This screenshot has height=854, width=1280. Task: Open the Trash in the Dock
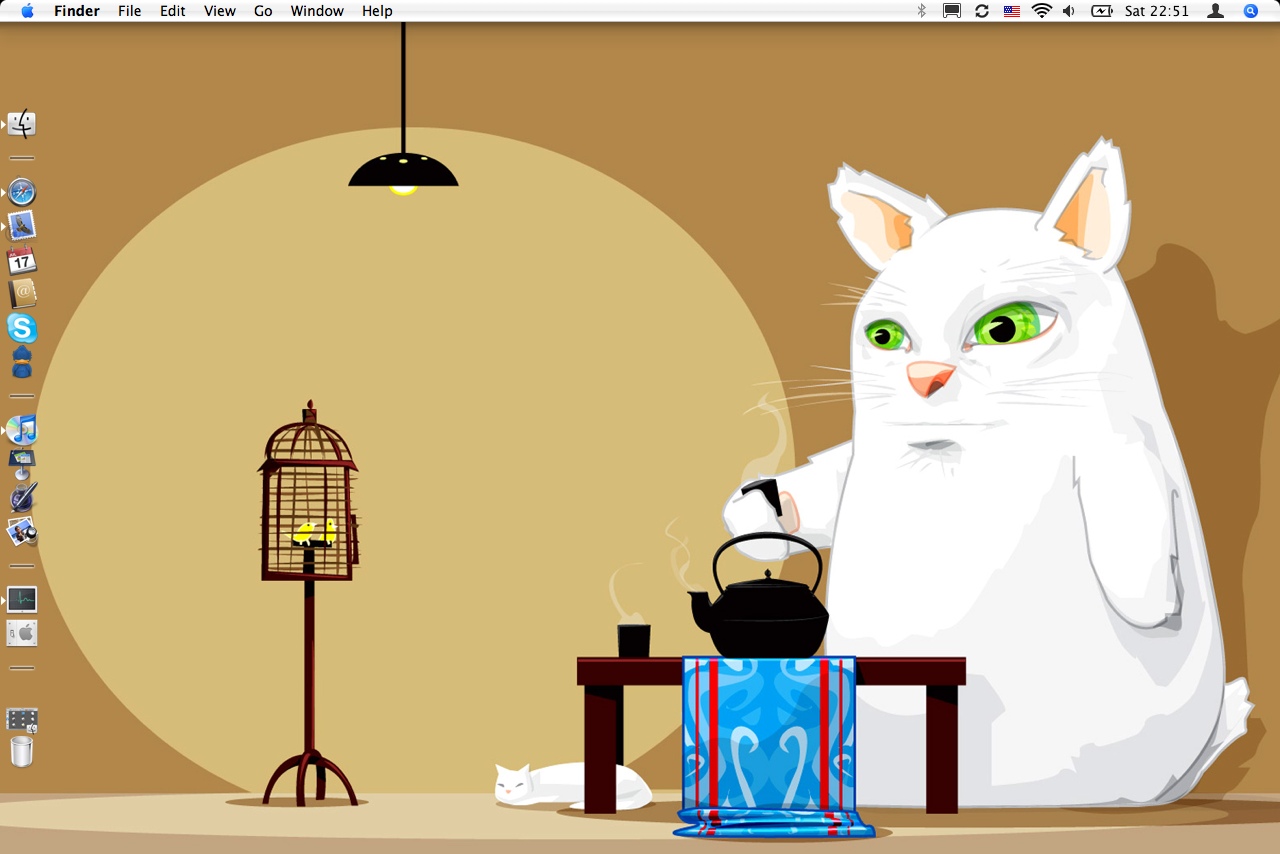[22, 751]
